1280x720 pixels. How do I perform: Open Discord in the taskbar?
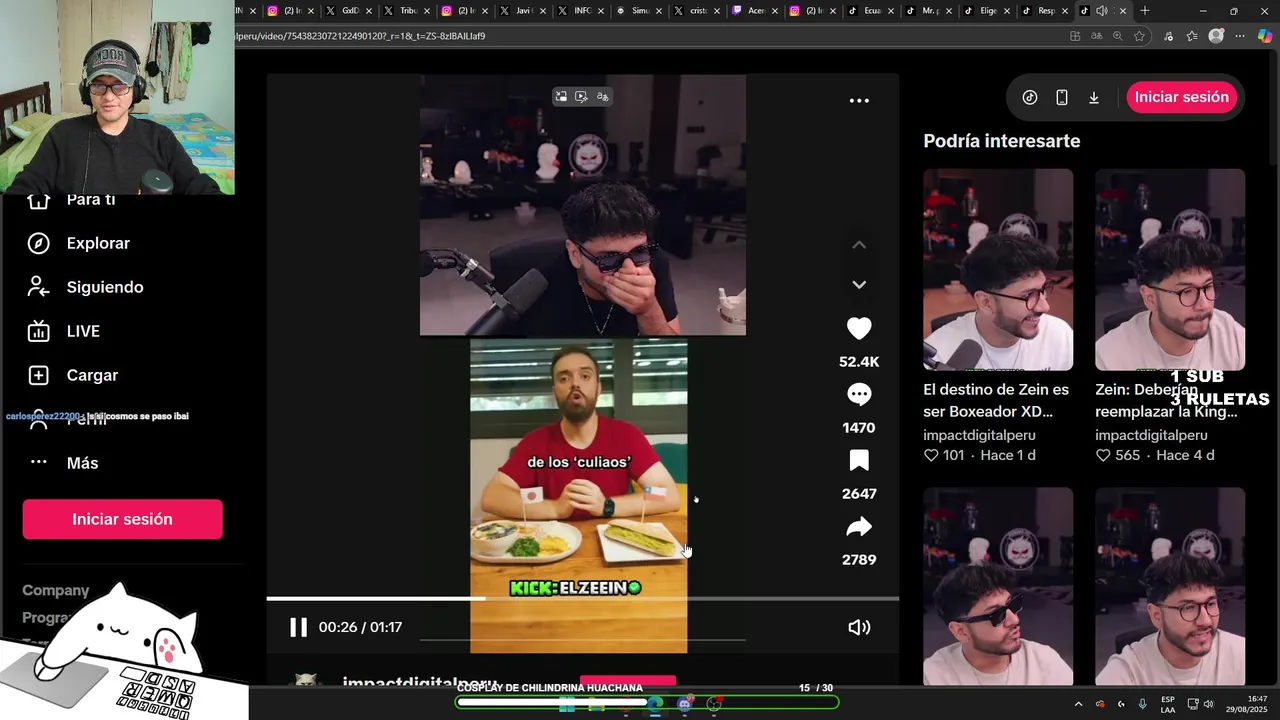coord(684,704)
